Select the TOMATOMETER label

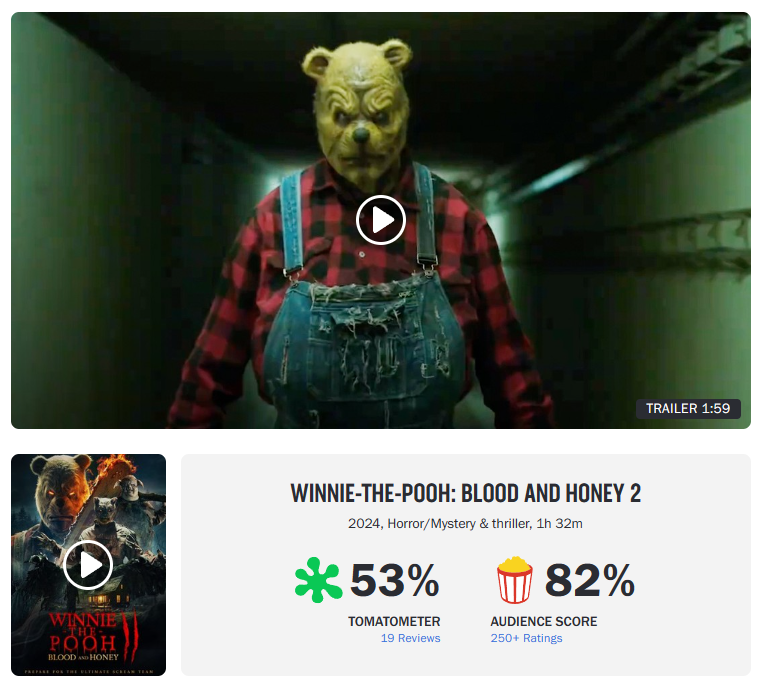pyautogui.click(x=394, y=621)
